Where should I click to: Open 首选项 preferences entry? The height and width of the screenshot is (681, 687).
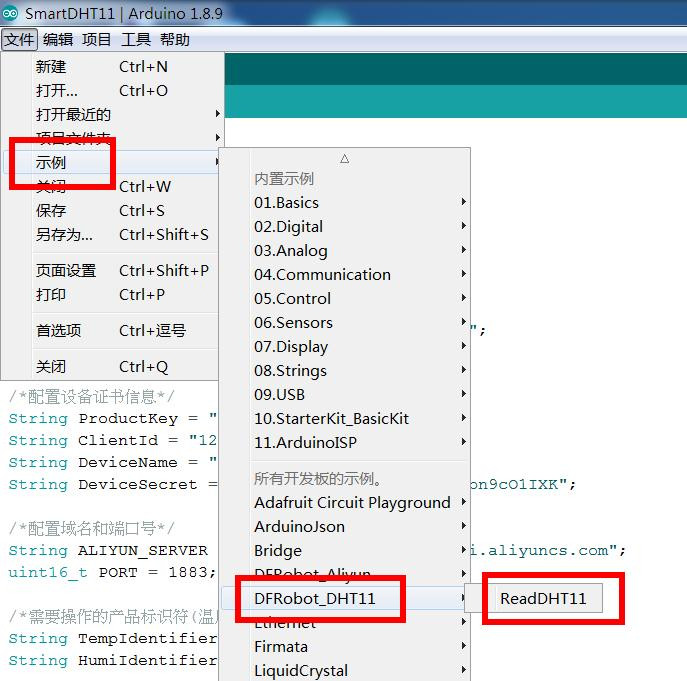112,331
